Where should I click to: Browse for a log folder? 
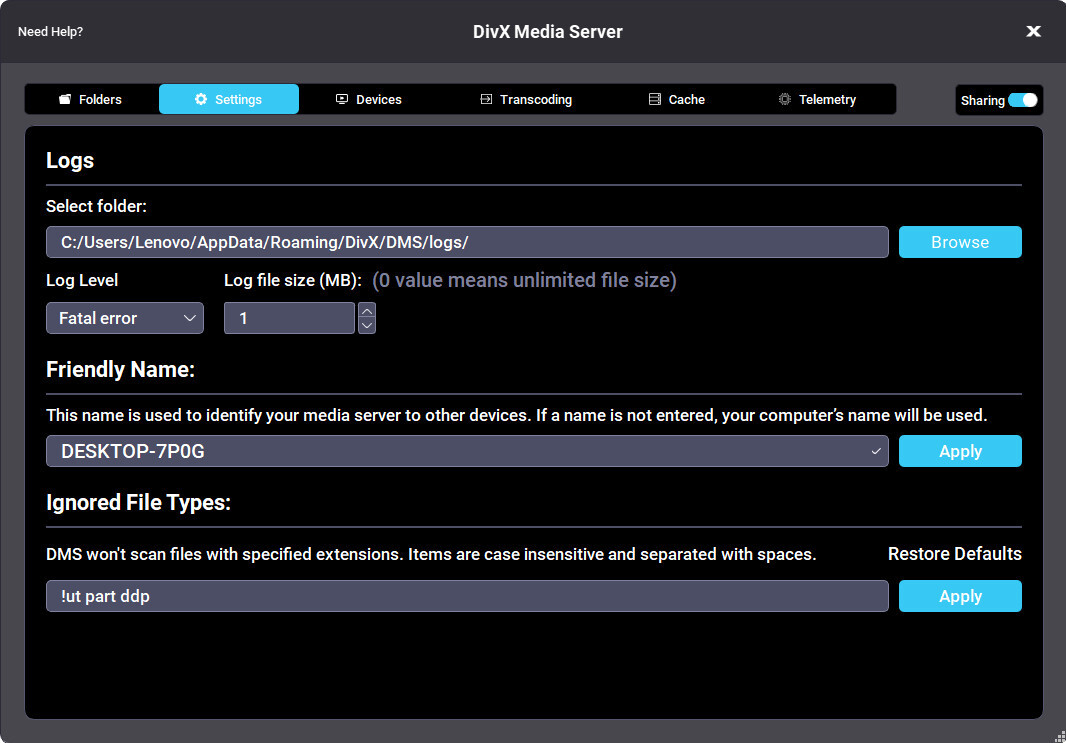tap(960, 242)
